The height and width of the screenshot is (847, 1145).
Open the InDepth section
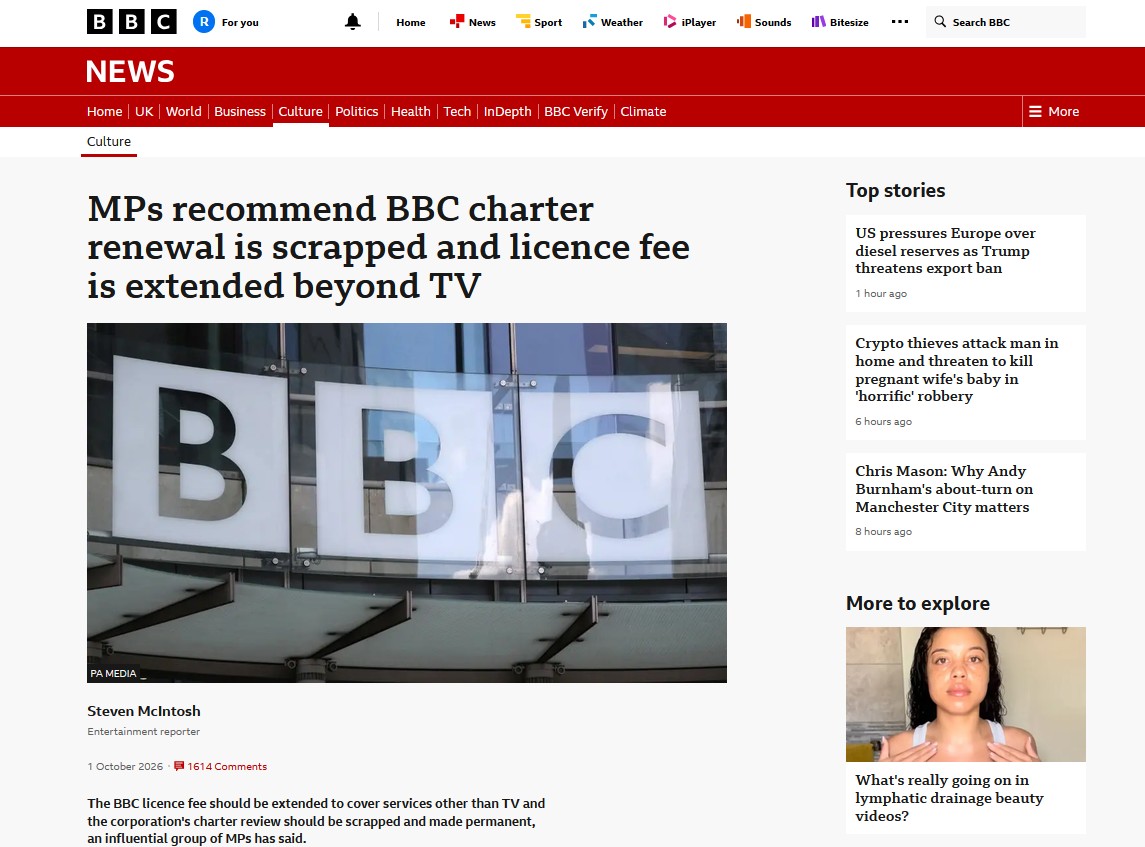coord(508,112)
